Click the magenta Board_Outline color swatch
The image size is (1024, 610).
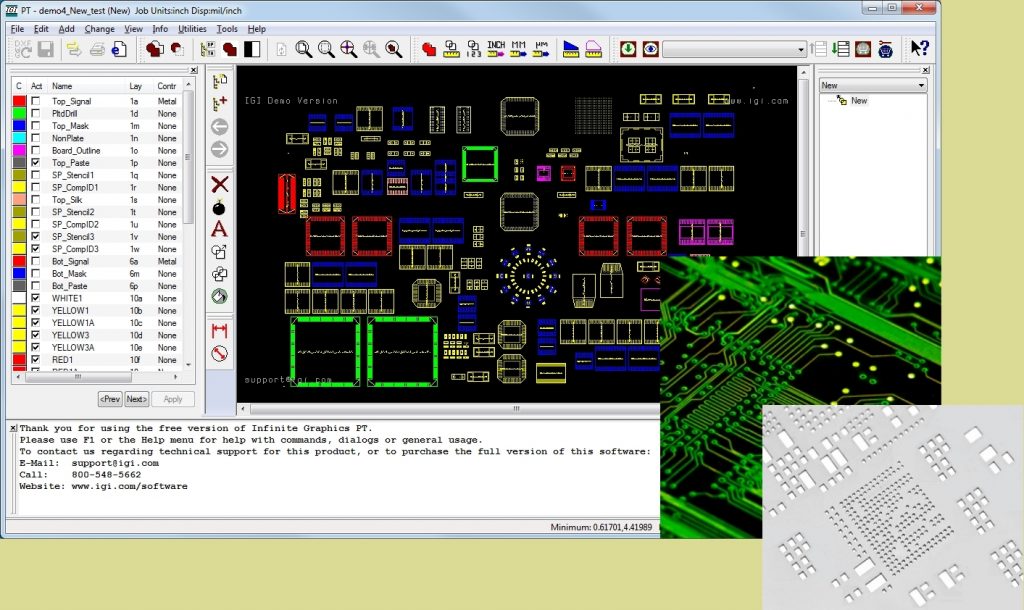pyautogui.click(x=18, y=150)
